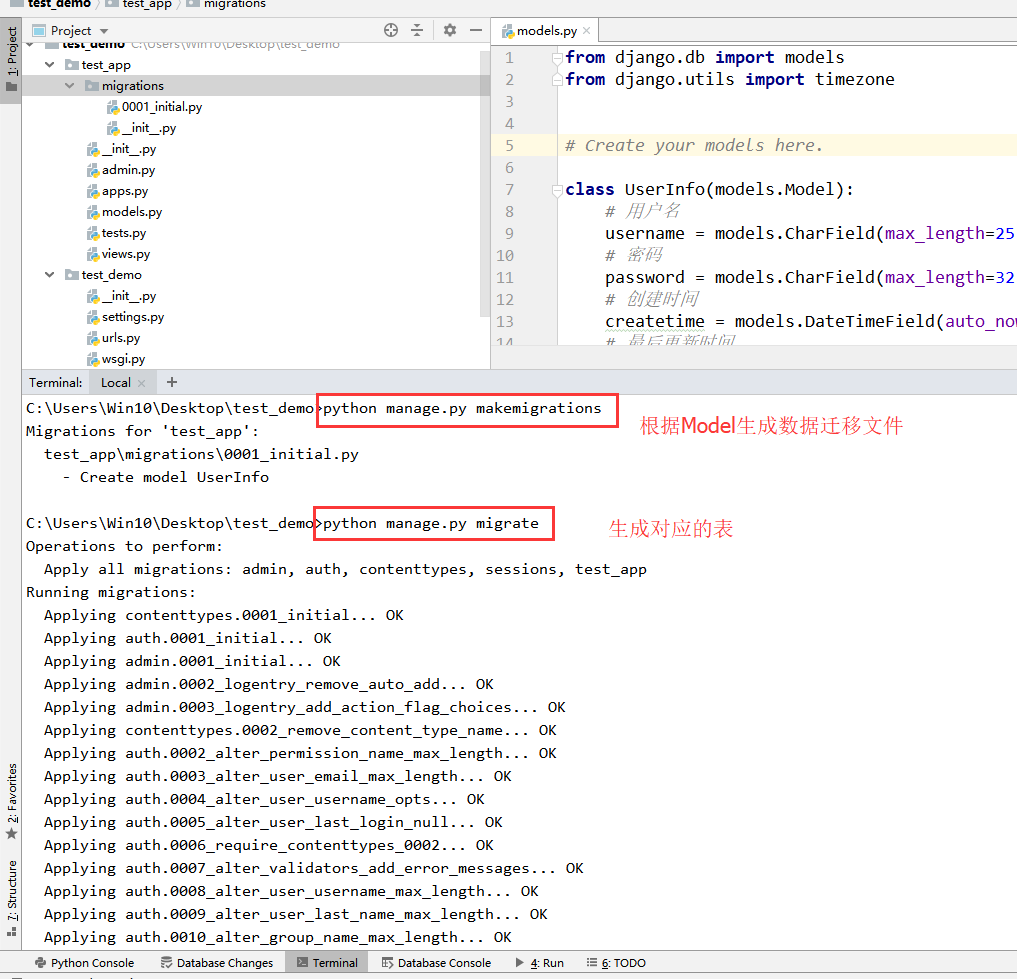Image resolution: width=1017 pixels, height=979 pixels.
Task: Toggle the 7: Structure side tab
Action: tap(12, 897)
